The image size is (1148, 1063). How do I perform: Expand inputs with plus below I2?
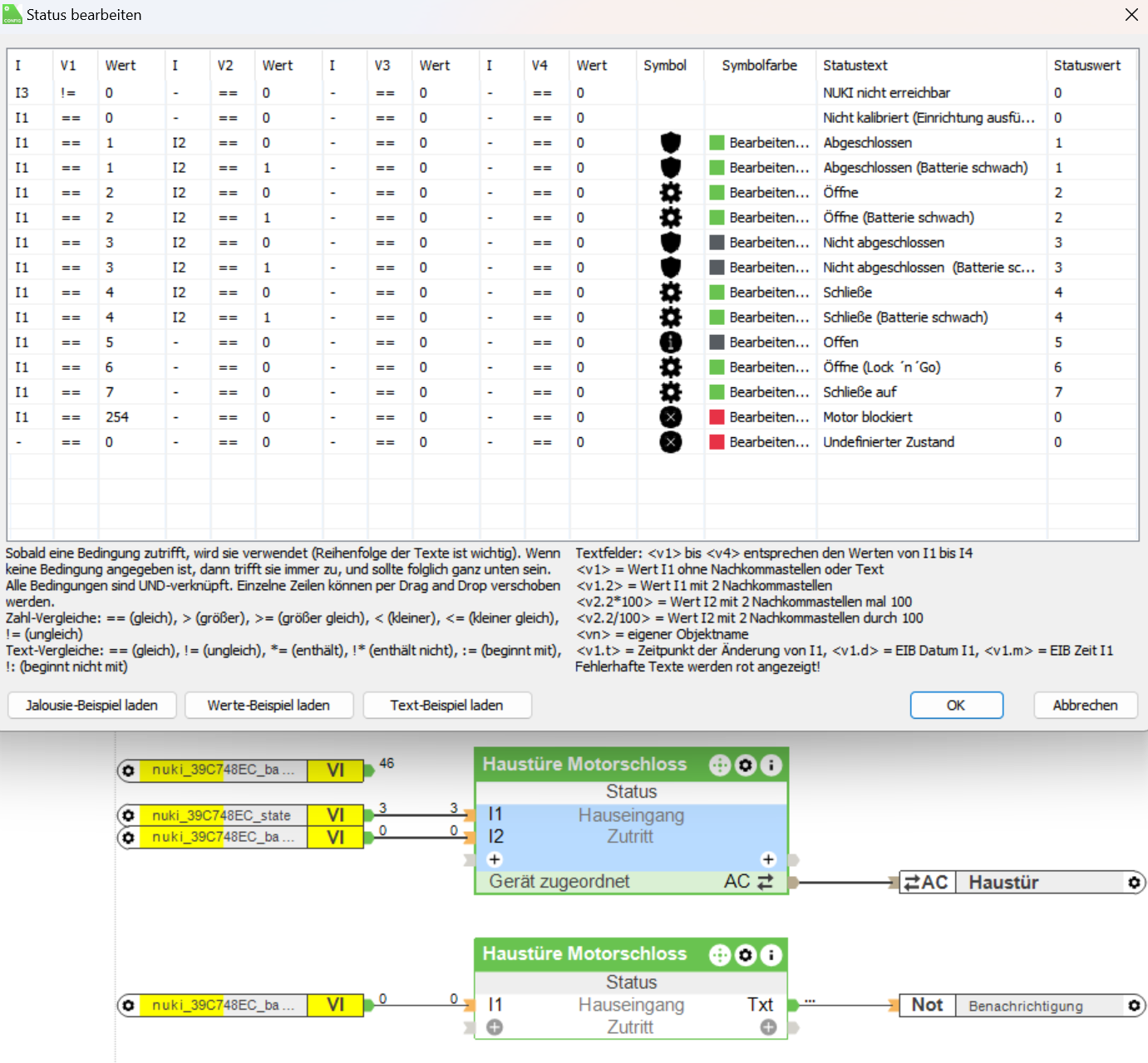tap(495, 859)
